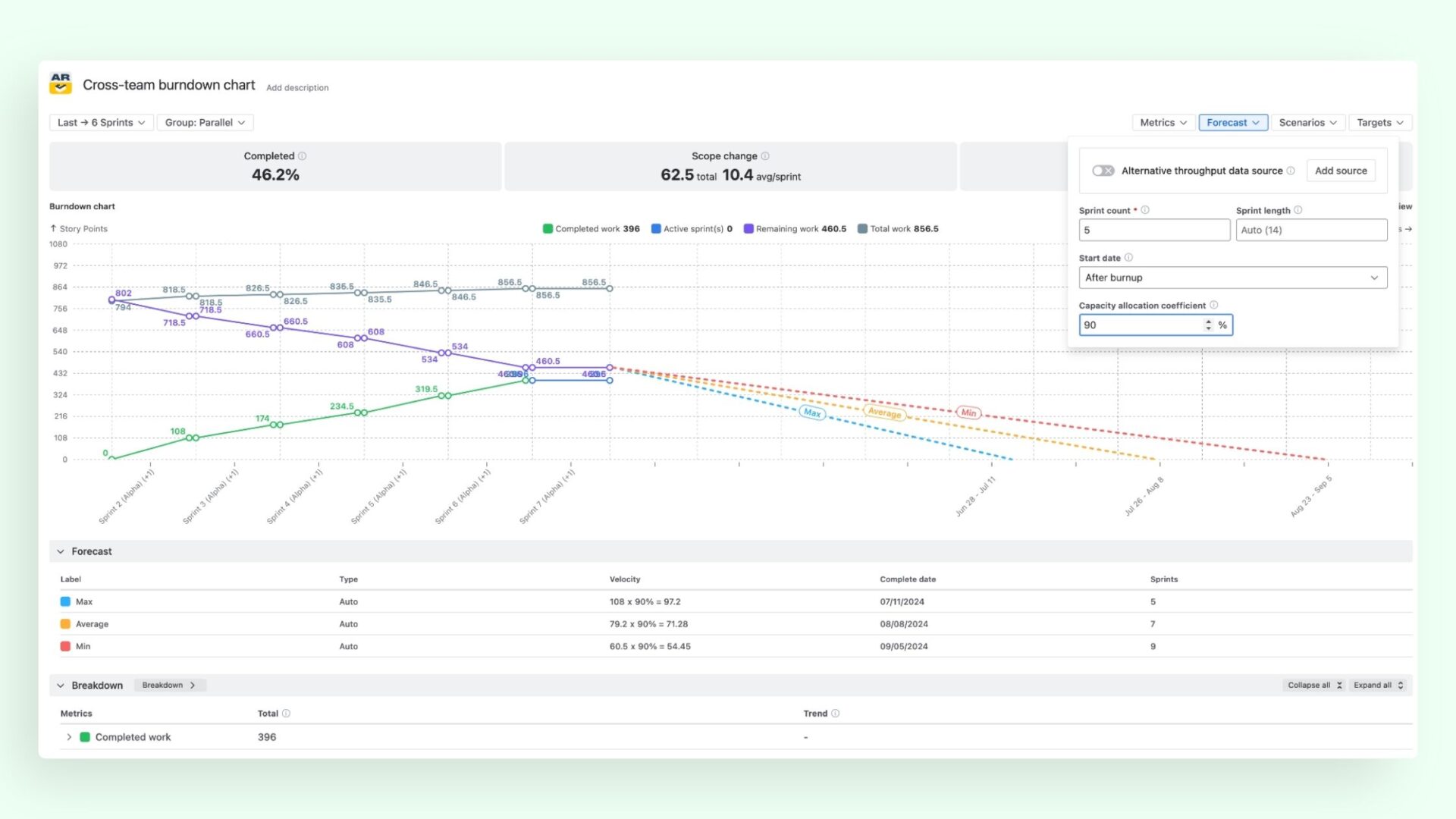Click info icon beside Sprint length

[x=1298, y=210]
